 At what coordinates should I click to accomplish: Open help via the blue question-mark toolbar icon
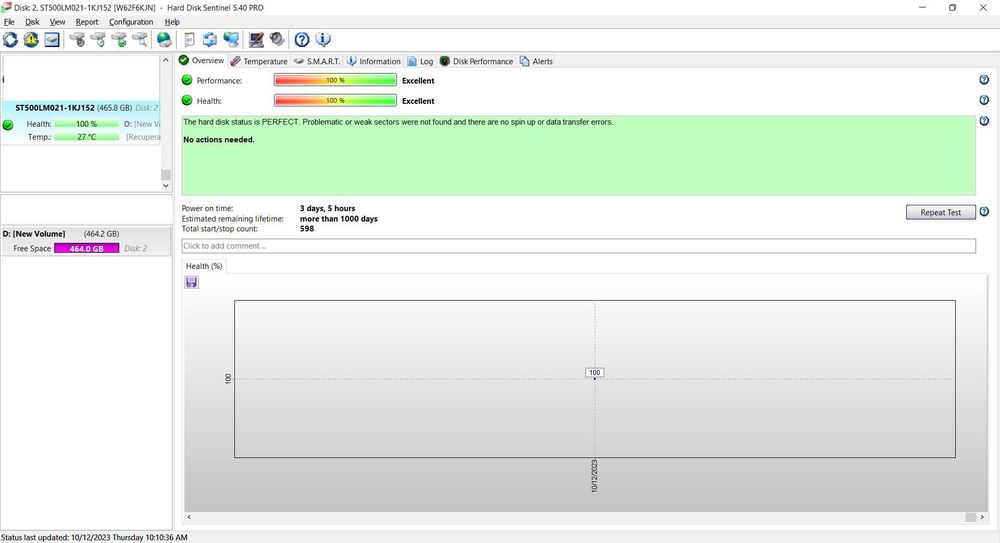302,40
